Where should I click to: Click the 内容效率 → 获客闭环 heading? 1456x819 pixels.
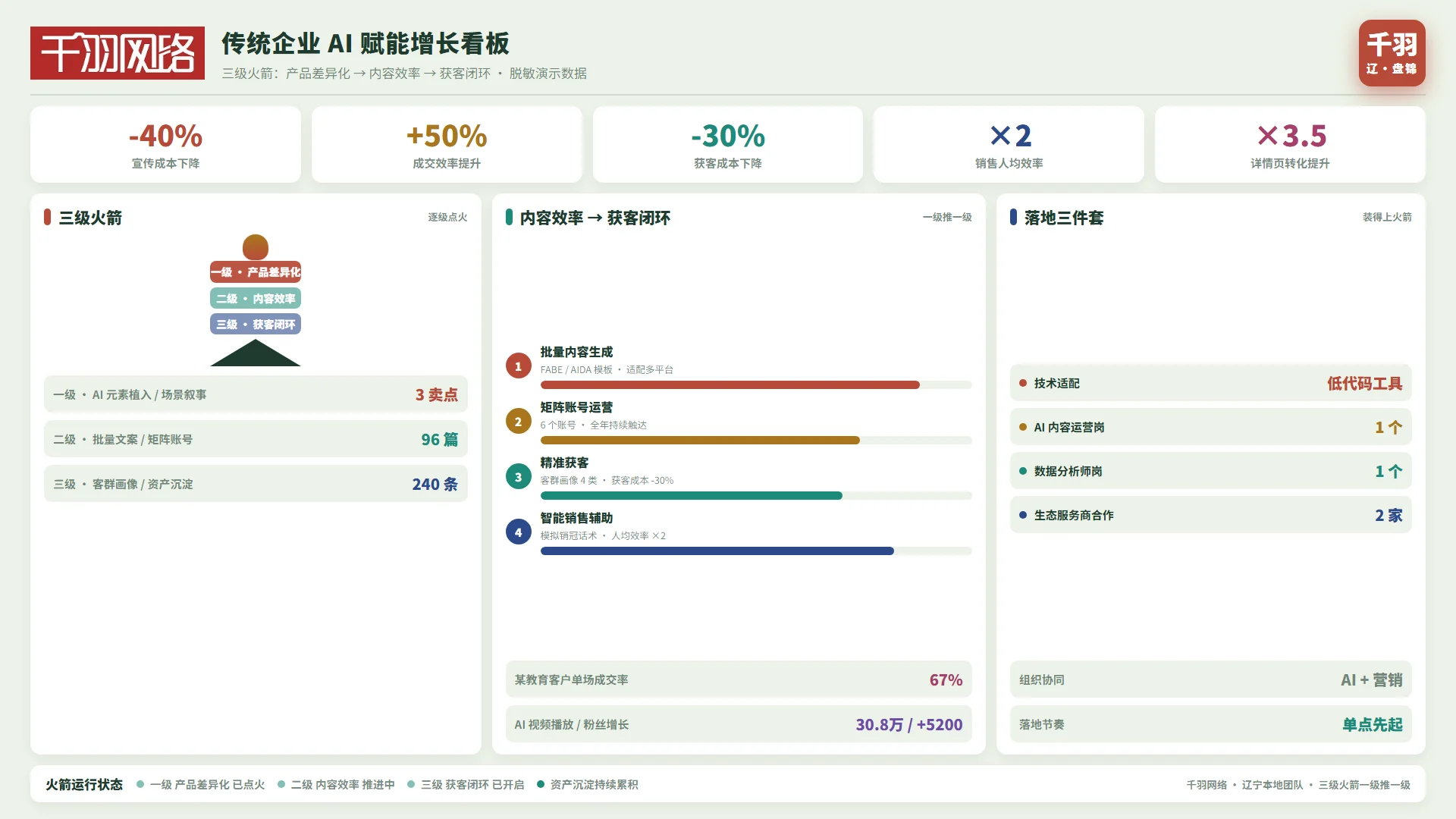(595, 218)
